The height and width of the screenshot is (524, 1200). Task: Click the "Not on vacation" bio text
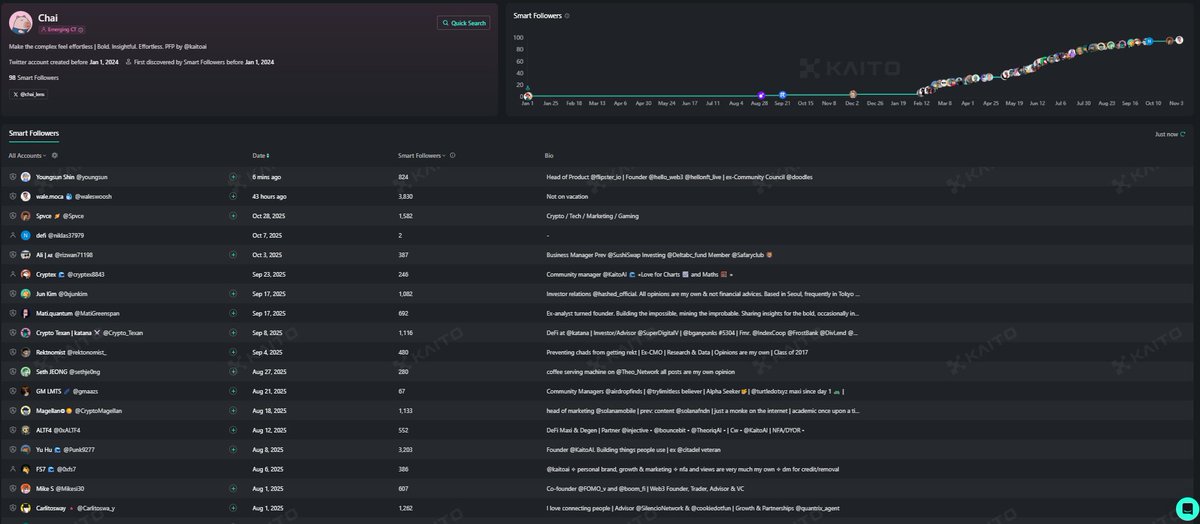(567, 196)
